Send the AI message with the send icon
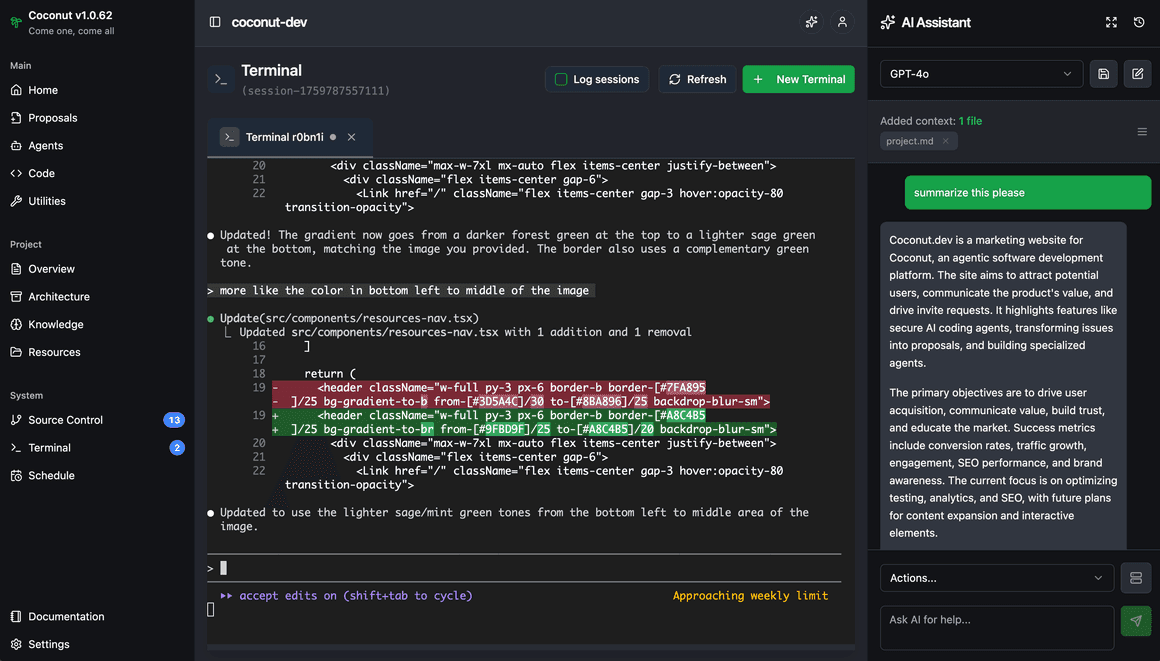The image size is (1160, 661). [x=1136, y=621]
